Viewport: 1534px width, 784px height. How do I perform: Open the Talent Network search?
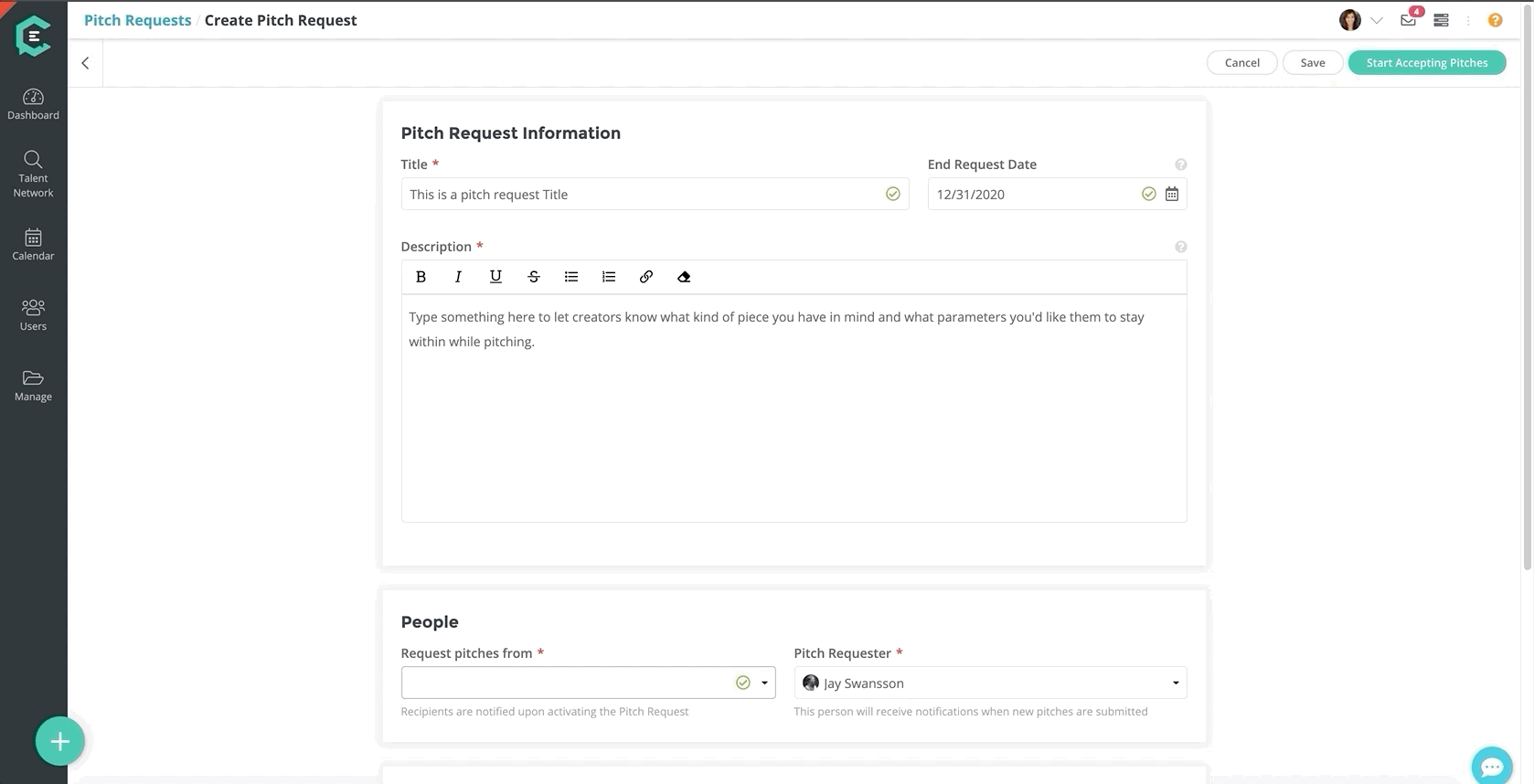pos(33,174)
